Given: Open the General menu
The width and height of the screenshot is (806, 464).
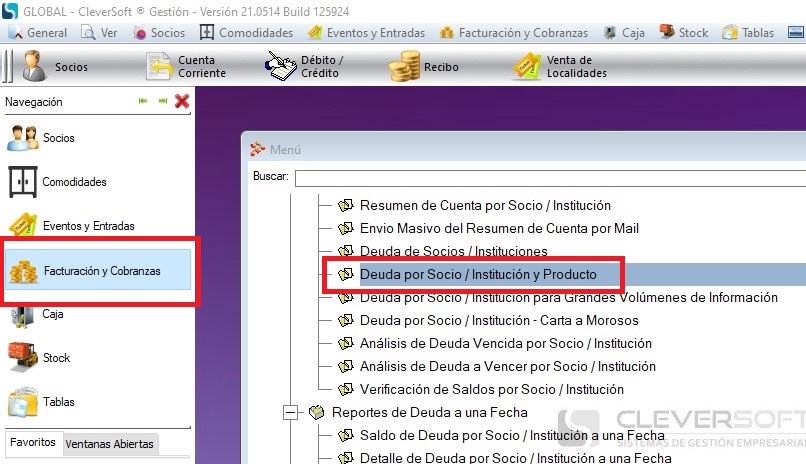Looking at the screenshot, I should click(x=39, y=32).
